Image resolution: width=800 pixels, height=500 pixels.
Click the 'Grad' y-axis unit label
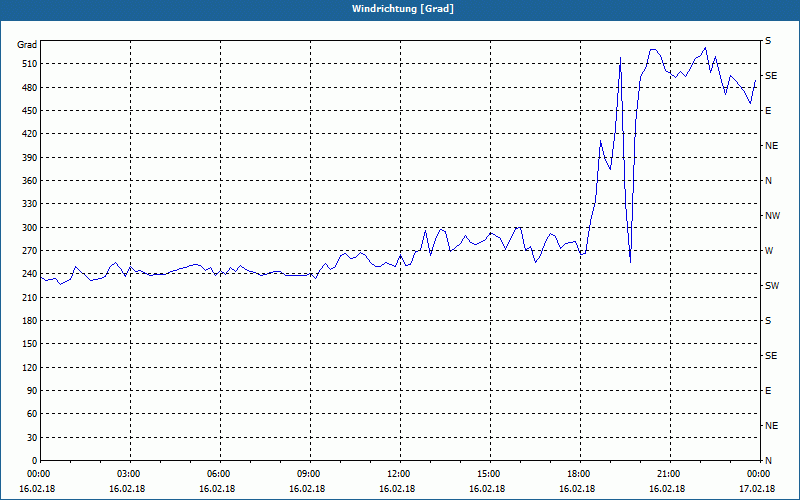click(x=27, y=45)
